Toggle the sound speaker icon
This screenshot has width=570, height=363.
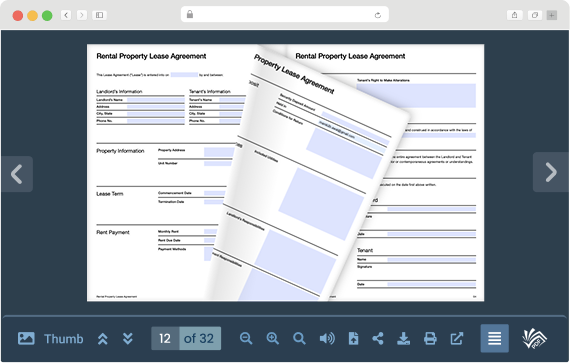tap(327, 338)
